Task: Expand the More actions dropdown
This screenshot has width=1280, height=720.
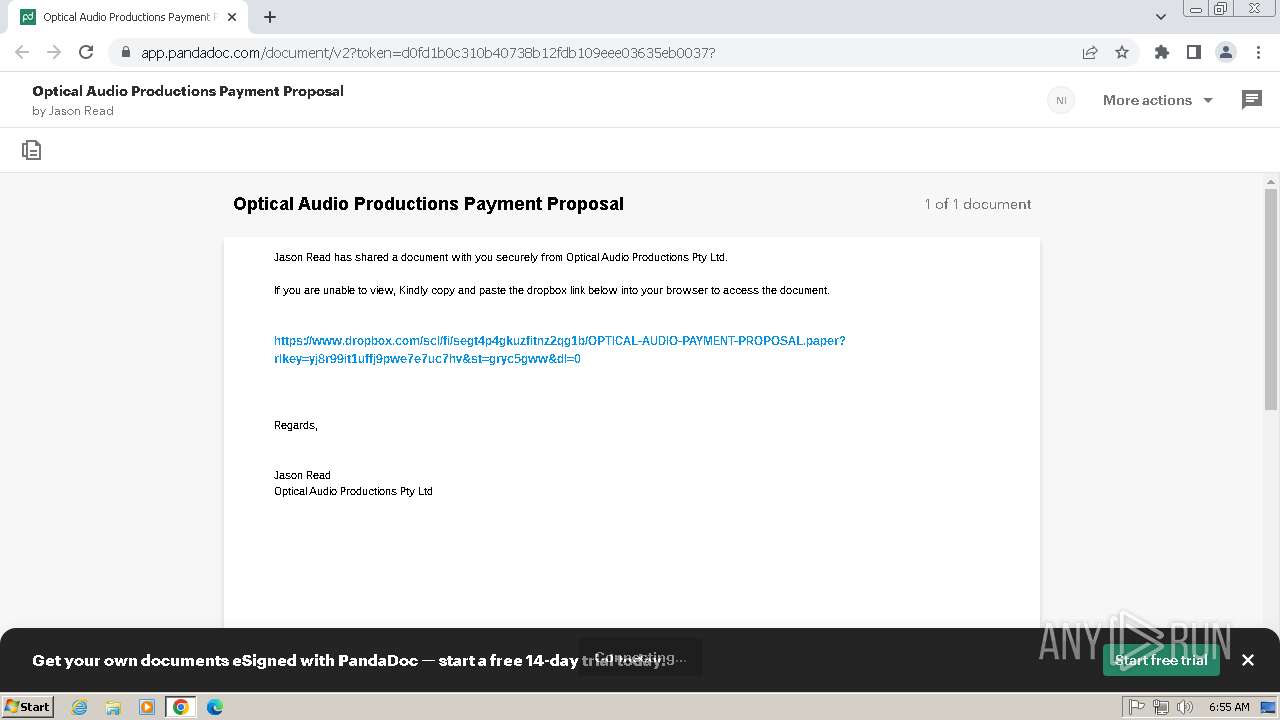Action: [1157, 100]
